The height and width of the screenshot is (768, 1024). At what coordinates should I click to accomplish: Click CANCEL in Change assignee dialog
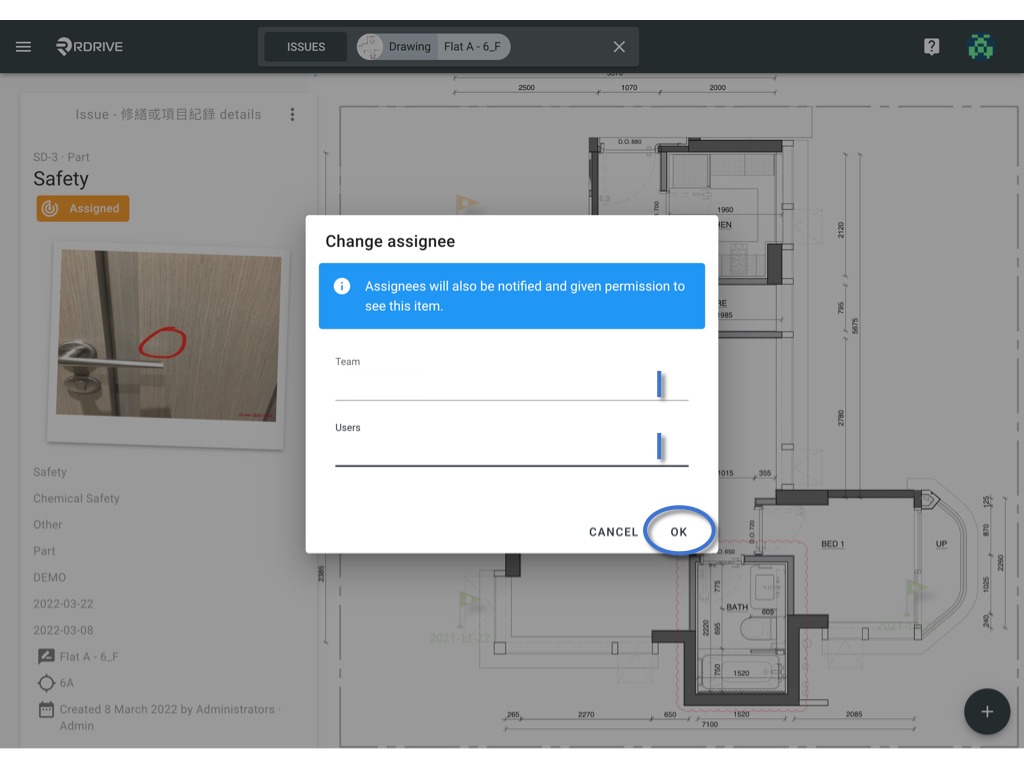tap(613, 532)
